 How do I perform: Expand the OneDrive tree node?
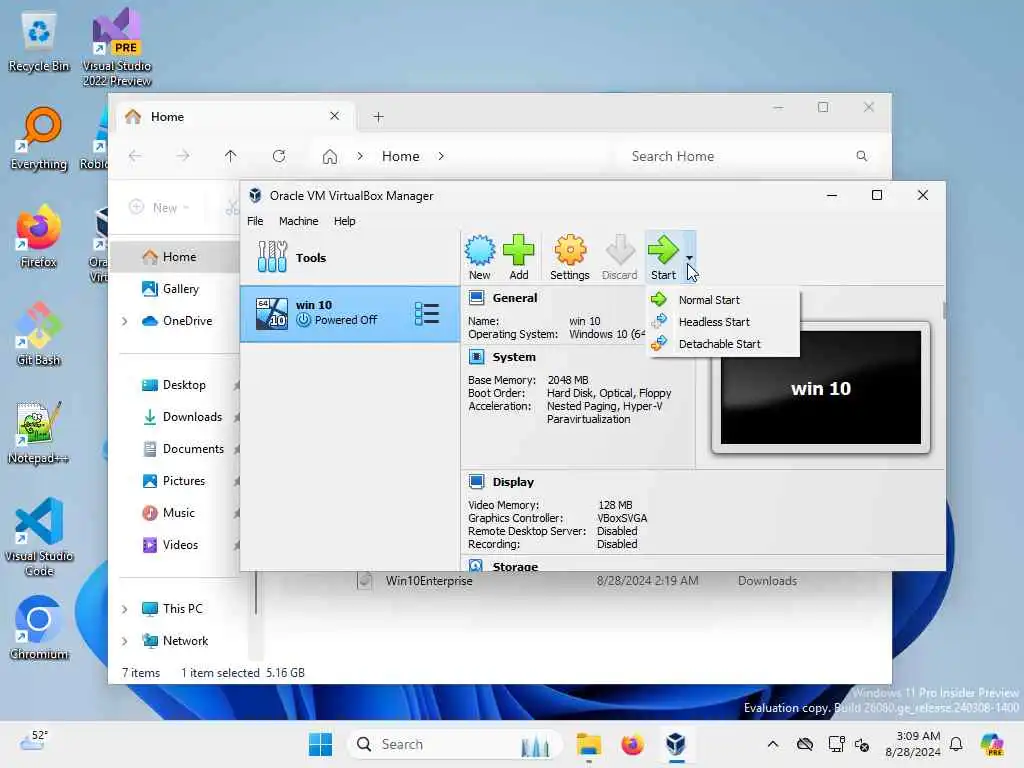pyautogui.click(x=125, y=321)
